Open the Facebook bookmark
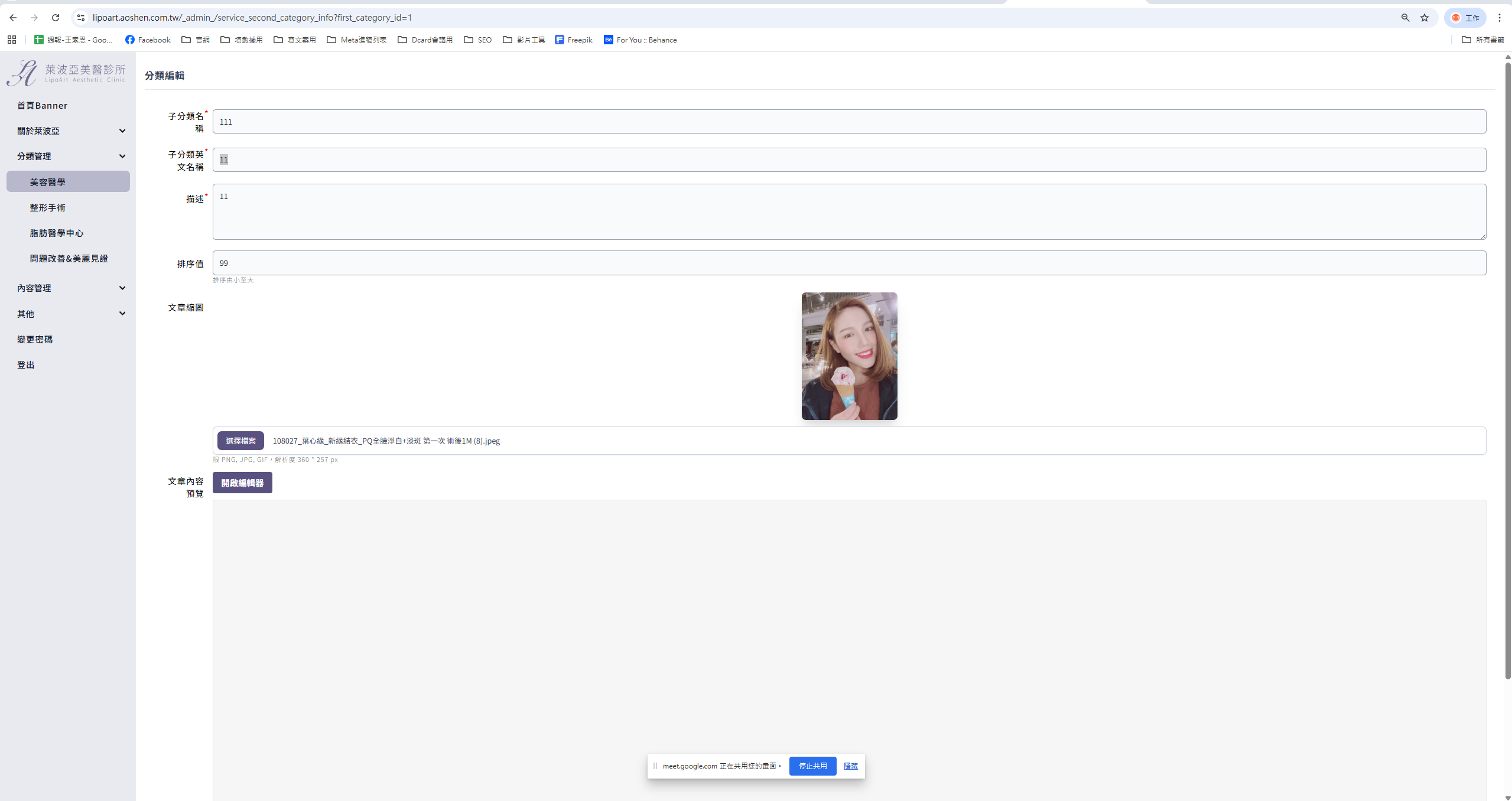This screenshot has height=801, width=1512. (x=148, y=40)
